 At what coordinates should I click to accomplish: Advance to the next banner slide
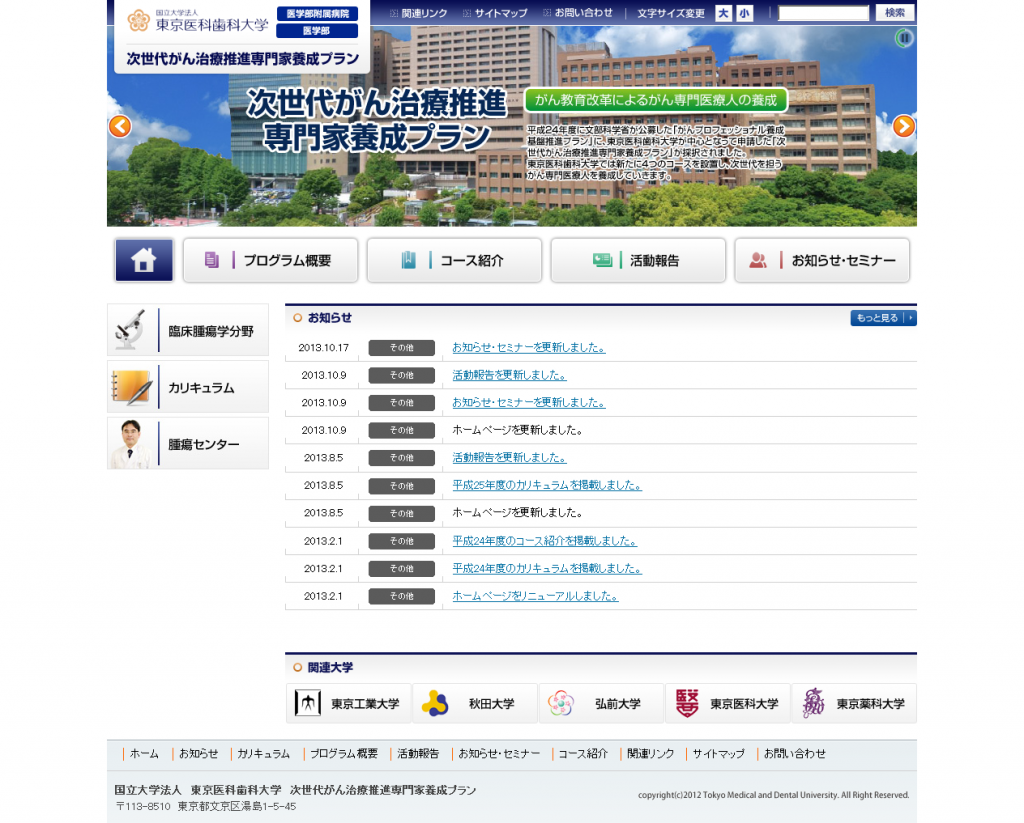(903, 126)
